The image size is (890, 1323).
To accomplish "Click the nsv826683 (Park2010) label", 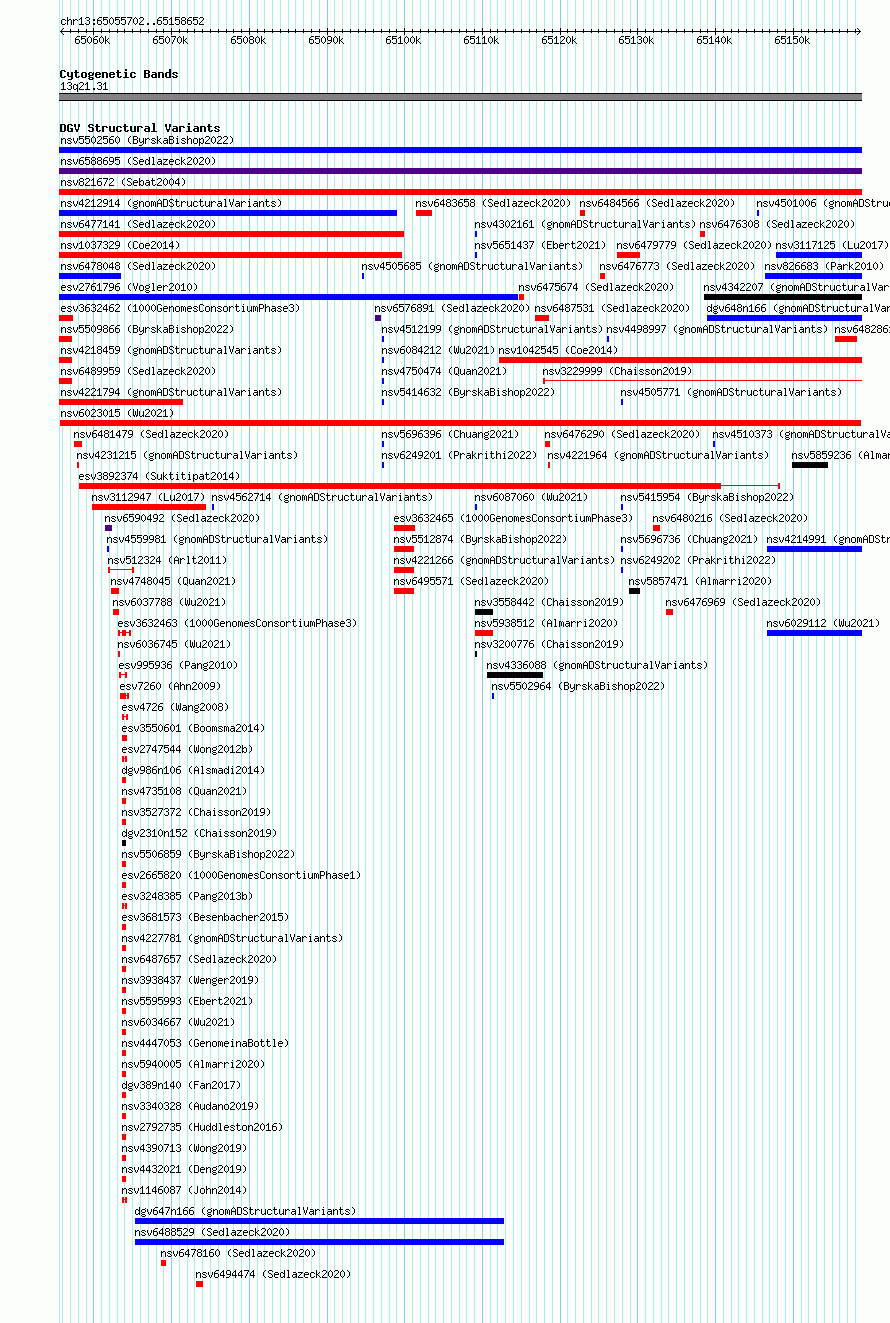I will 825,266.
